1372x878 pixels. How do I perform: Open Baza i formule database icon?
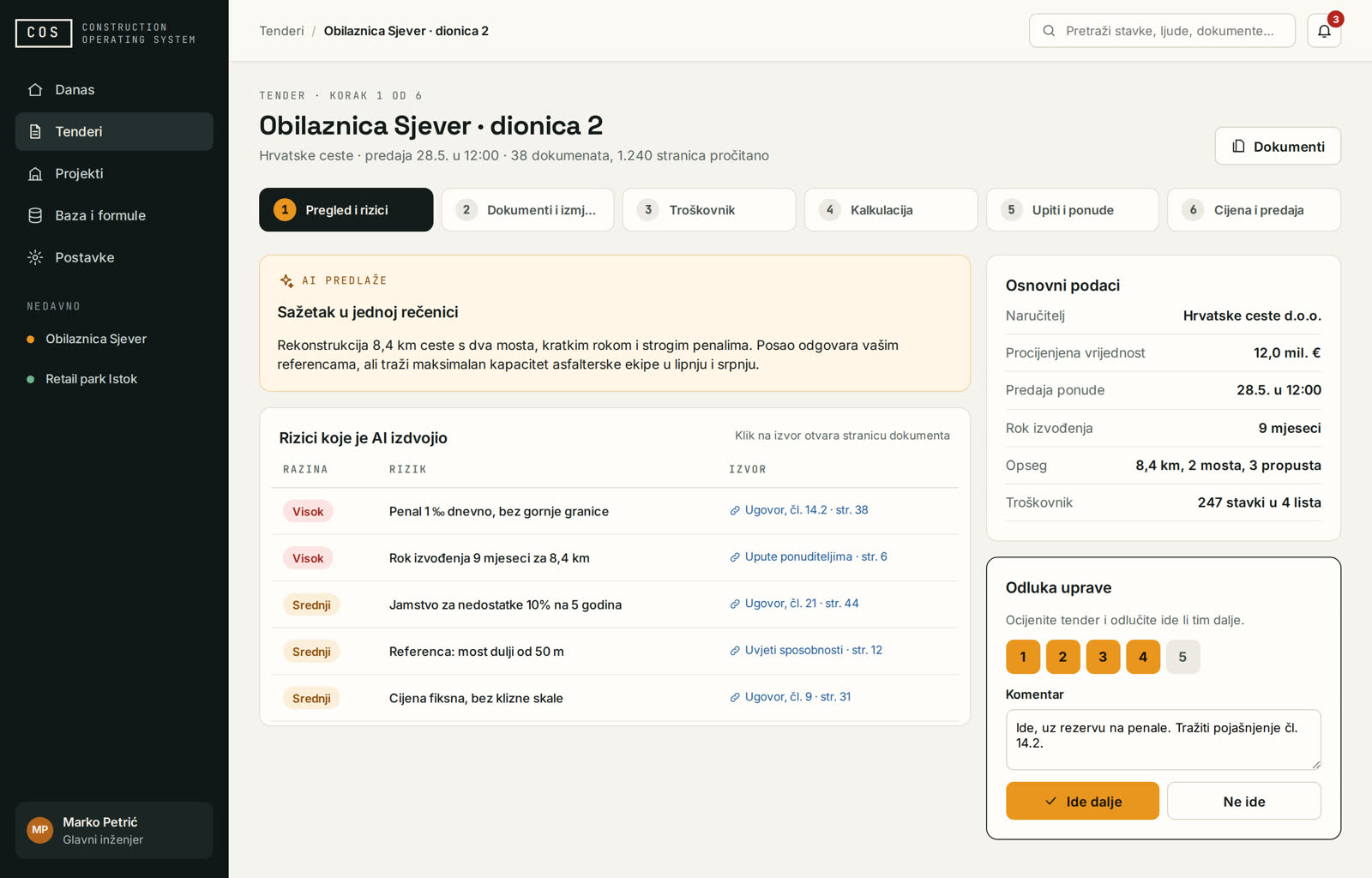[35, 215]
